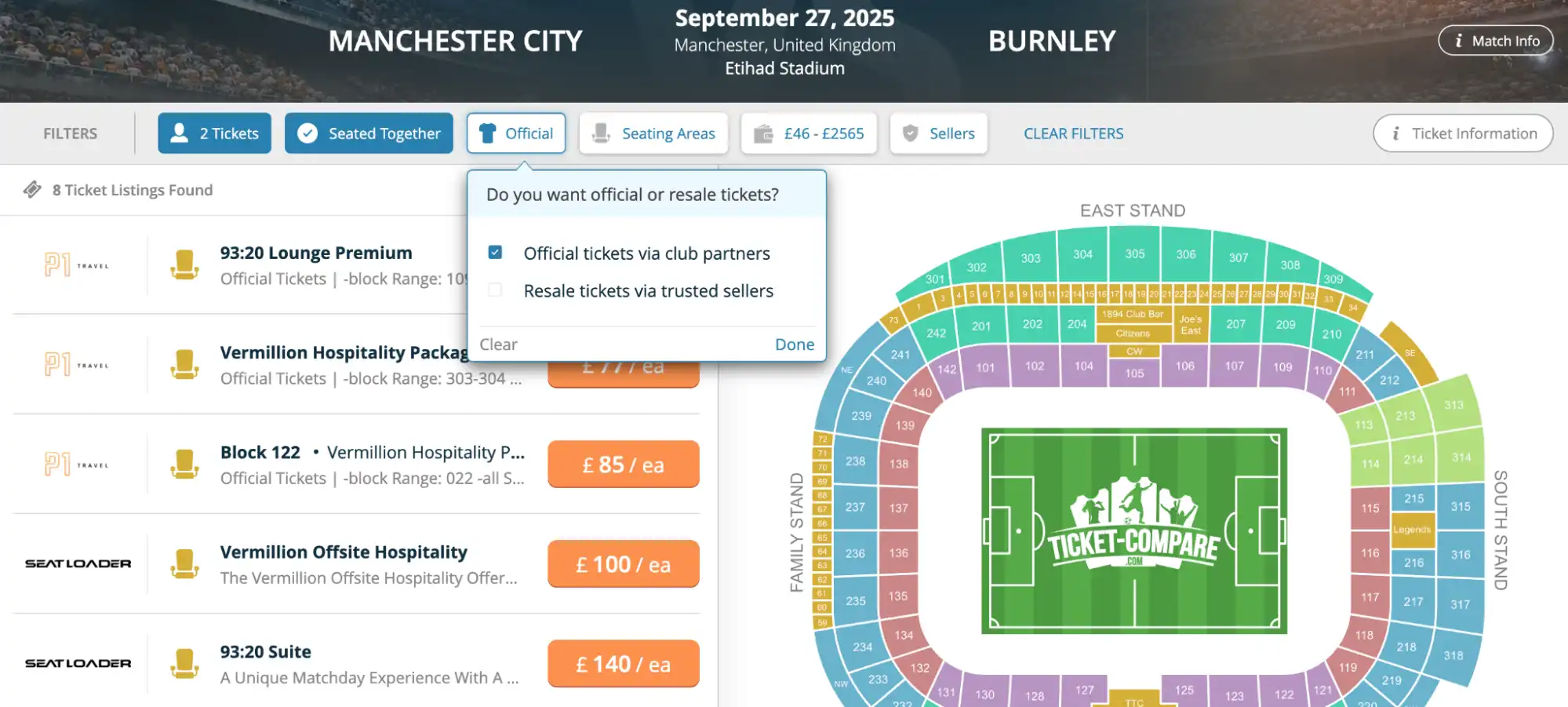Uncheck Official tickets via club partners
The image size is (1568, 707).
point(495,252)
